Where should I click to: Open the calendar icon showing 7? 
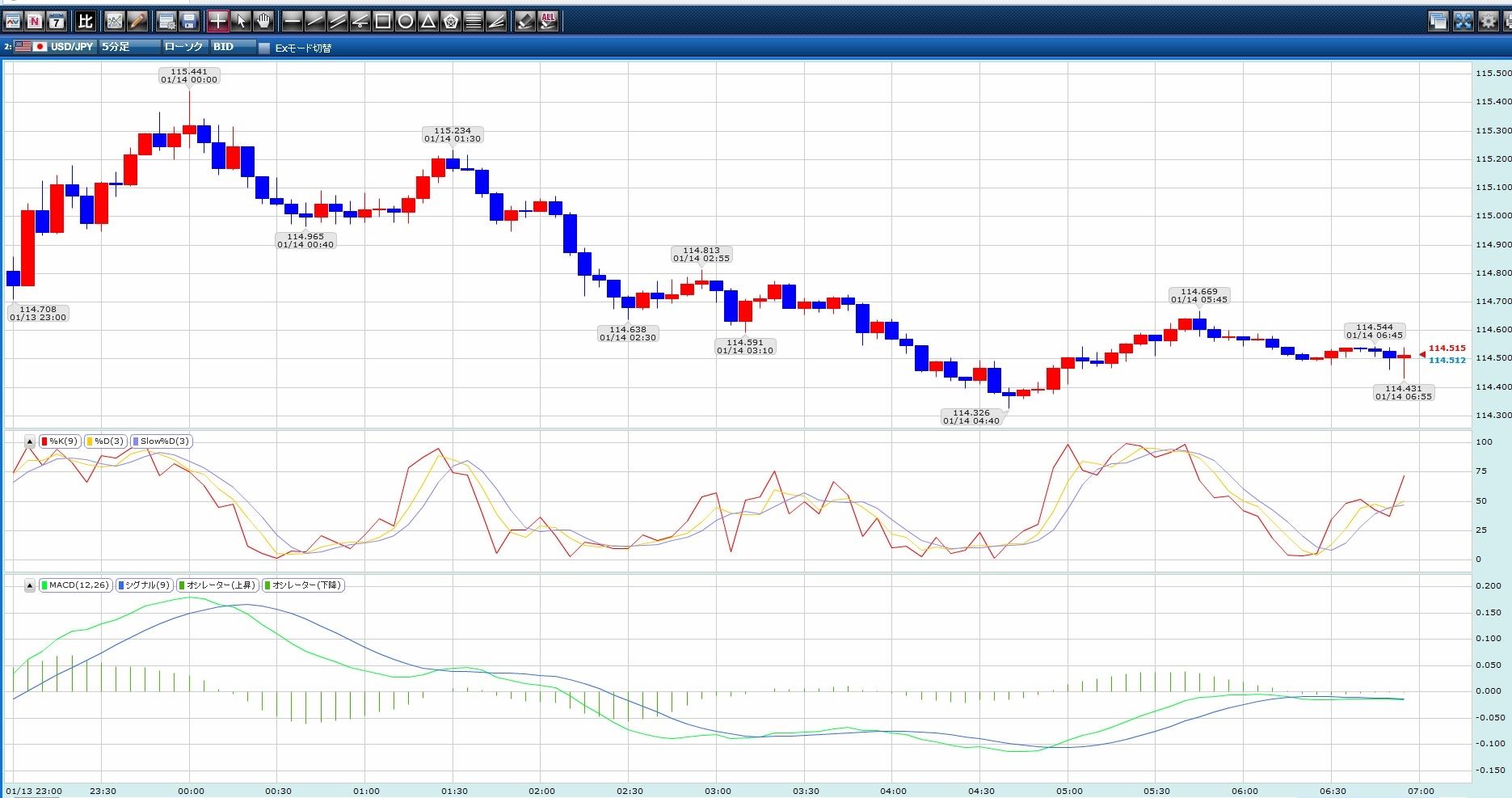click(56, 21)
